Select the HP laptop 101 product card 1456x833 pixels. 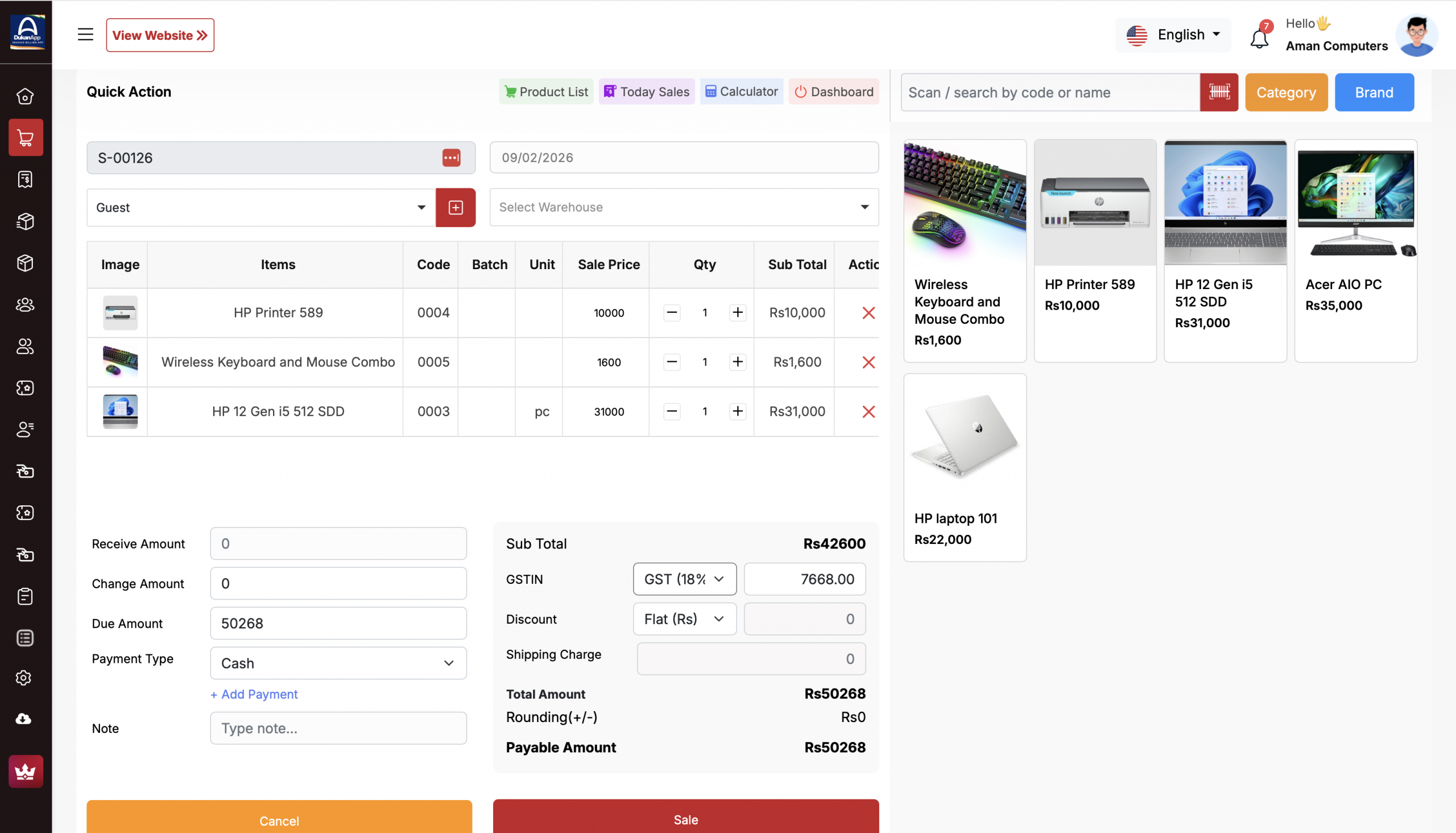pyautogui.click(x=965, y=467)
